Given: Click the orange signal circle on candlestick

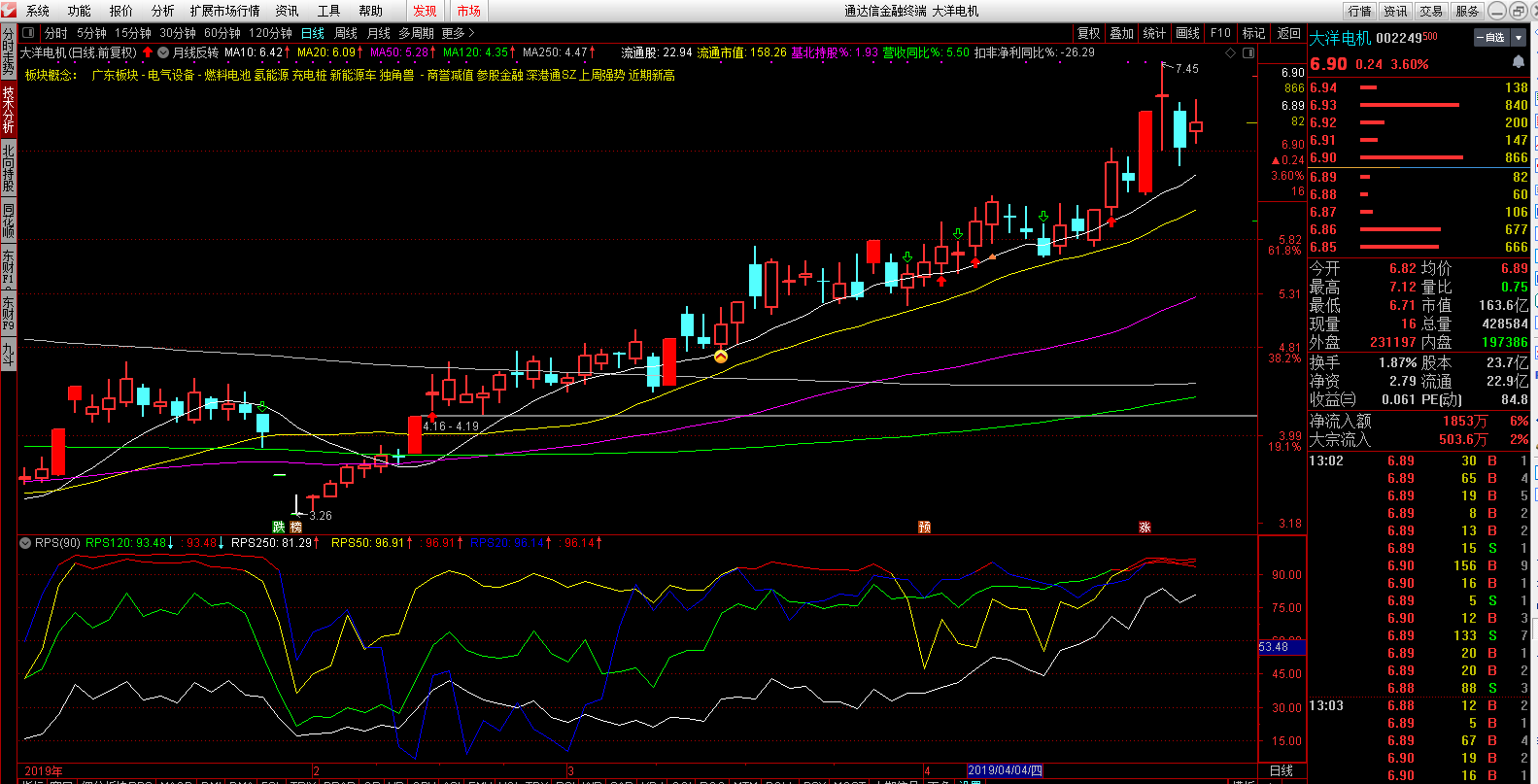Looking at the screenshot, I should (x=721, y=357).
